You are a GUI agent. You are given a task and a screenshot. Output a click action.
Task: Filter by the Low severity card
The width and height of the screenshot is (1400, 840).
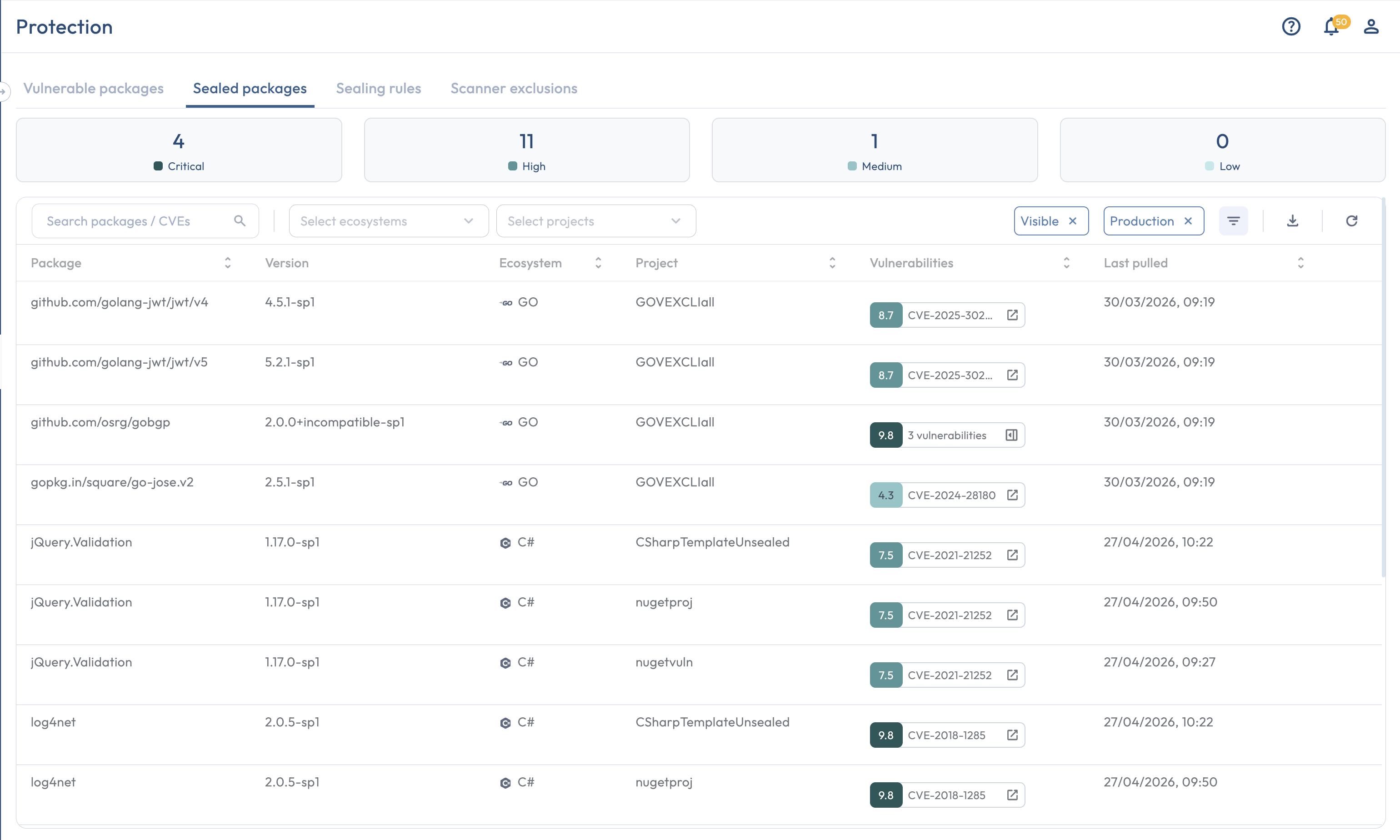pos(1222,150)
